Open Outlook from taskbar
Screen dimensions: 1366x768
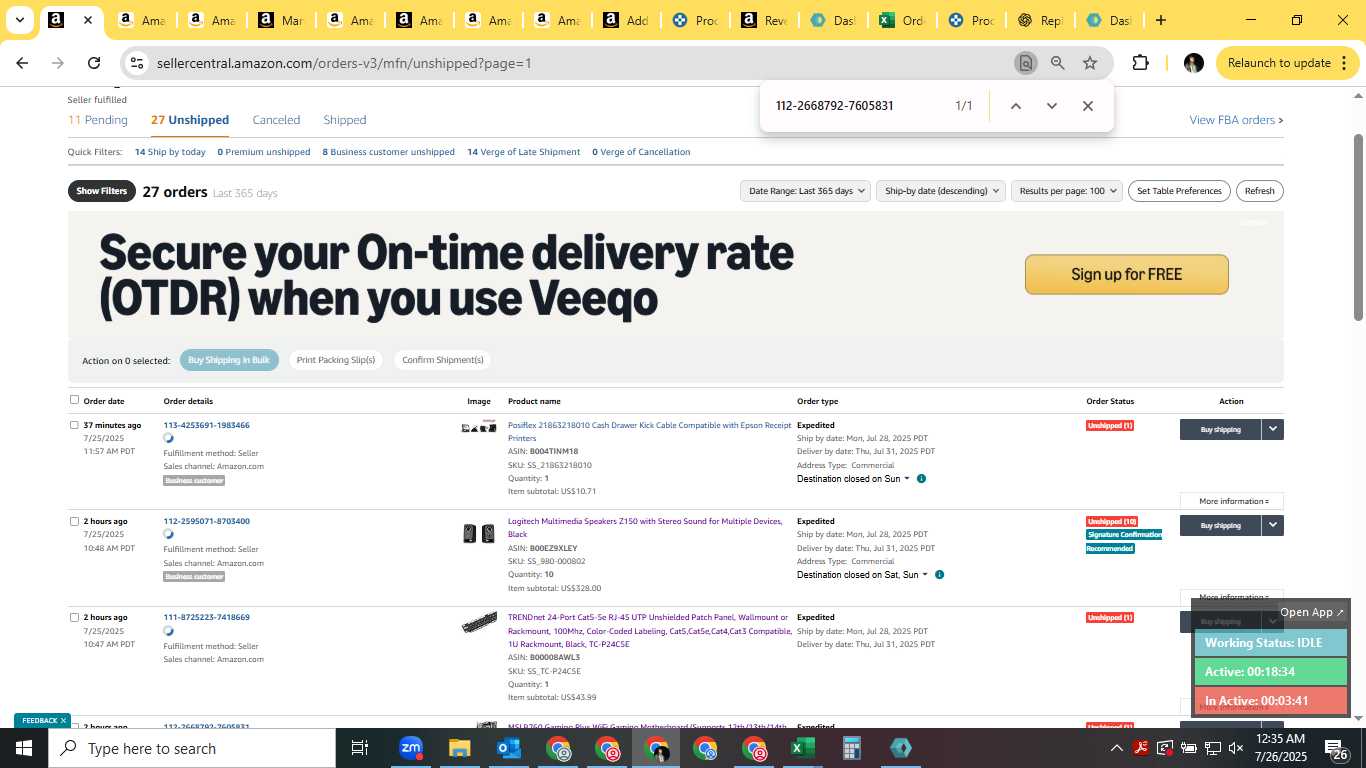(508, 748)
